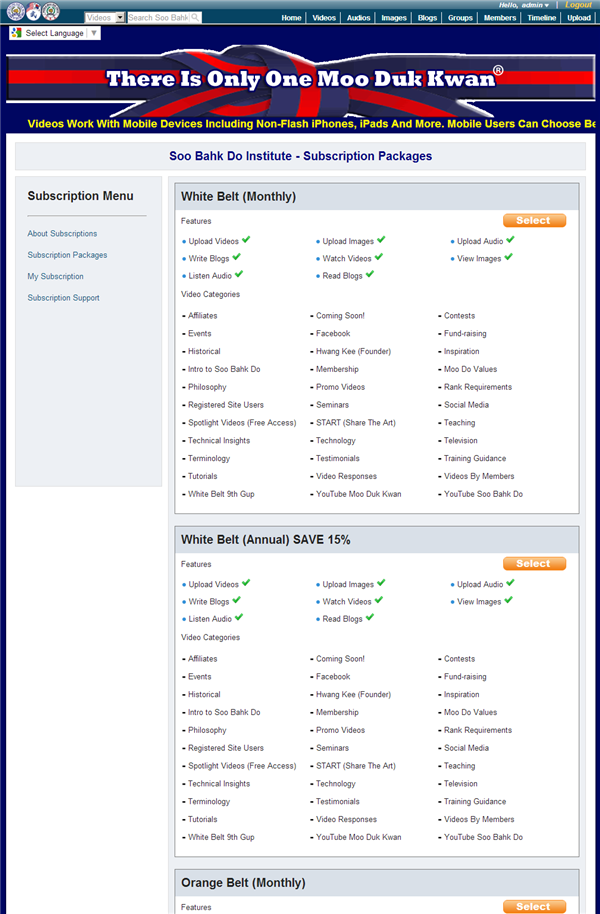Click Spotlight Videos (Free Access) in White Belt (Monthly)
This screenshot has height=914, width=600.
click(242, 423)
